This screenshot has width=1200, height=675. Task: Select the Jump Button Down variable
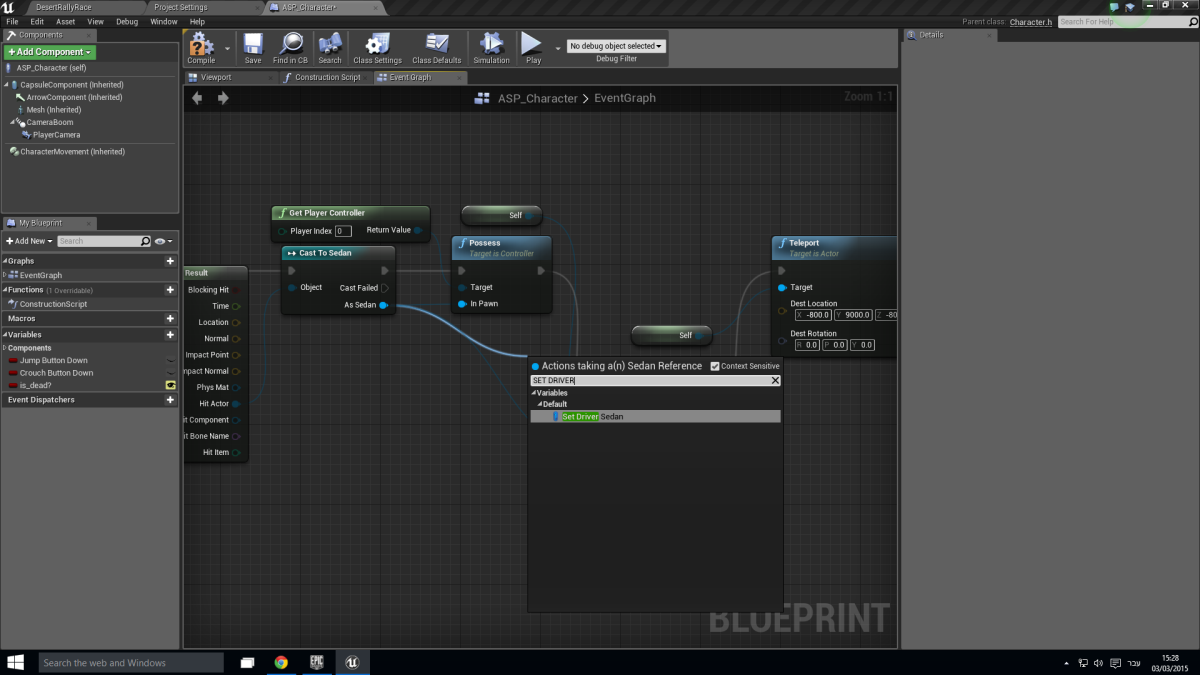click(53, 360)
